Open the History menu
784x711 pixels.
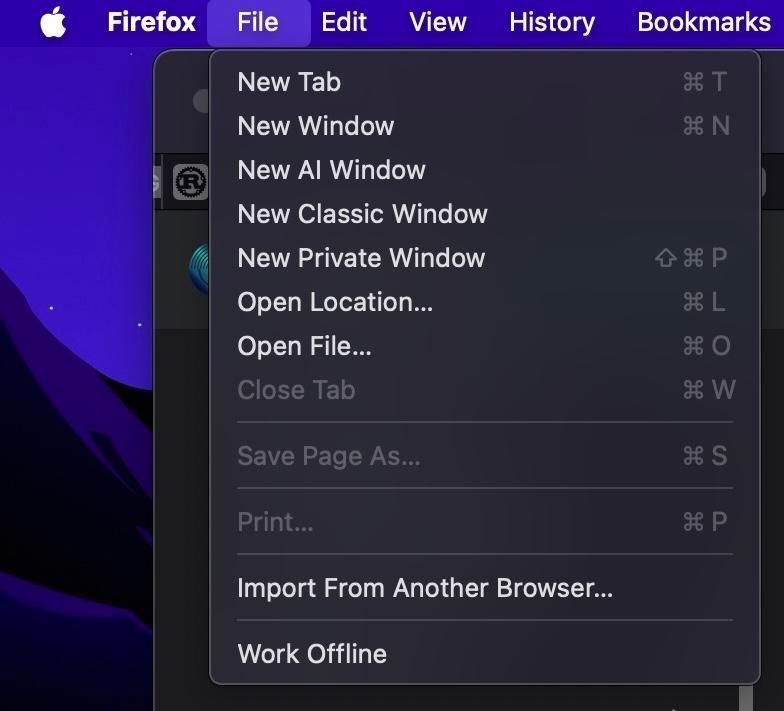coord(552,22)
